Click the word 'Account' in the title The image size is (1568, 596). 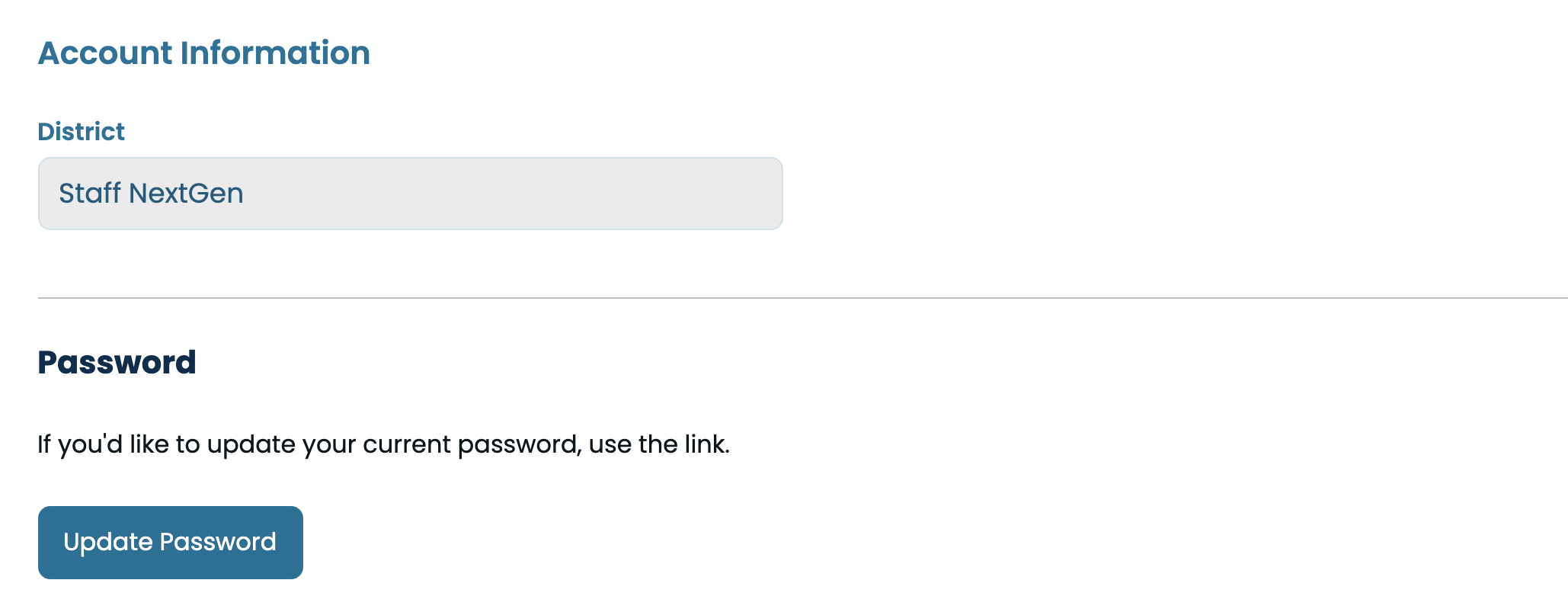click(x=105, y=53)
